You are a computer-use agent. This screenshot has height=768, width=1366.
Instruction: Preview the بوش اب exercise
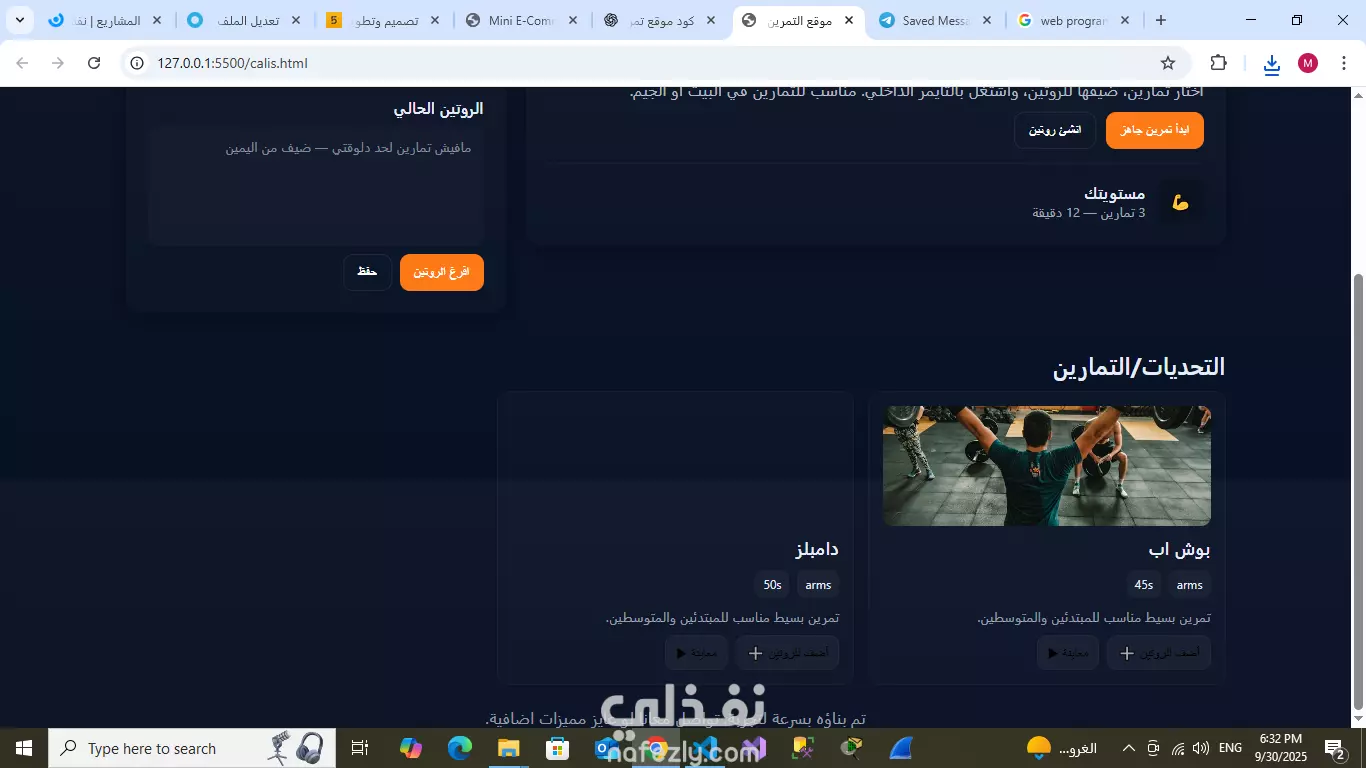click(1068, 653)
